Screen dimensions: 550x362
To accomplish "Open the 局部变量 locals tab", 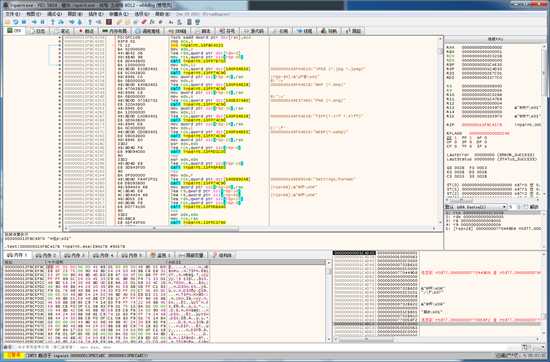I will [192, 255].
